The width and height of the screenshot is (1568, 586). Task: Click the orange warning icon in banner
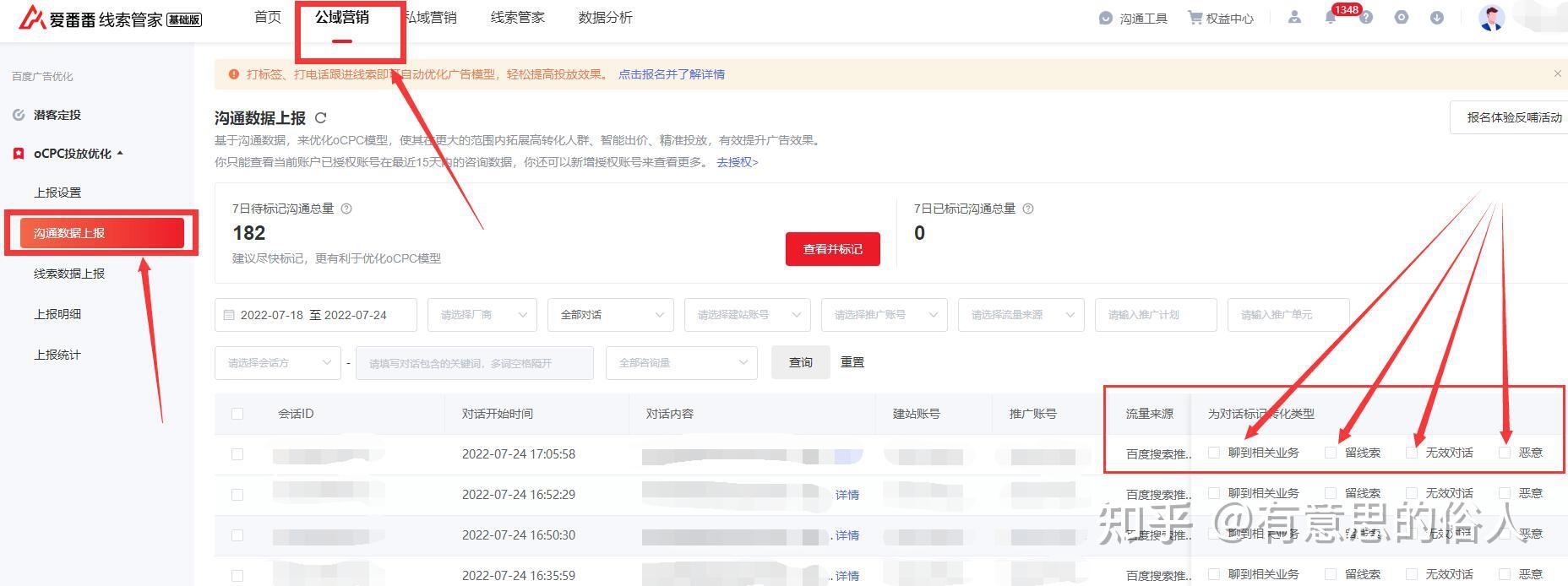[233, 74]
